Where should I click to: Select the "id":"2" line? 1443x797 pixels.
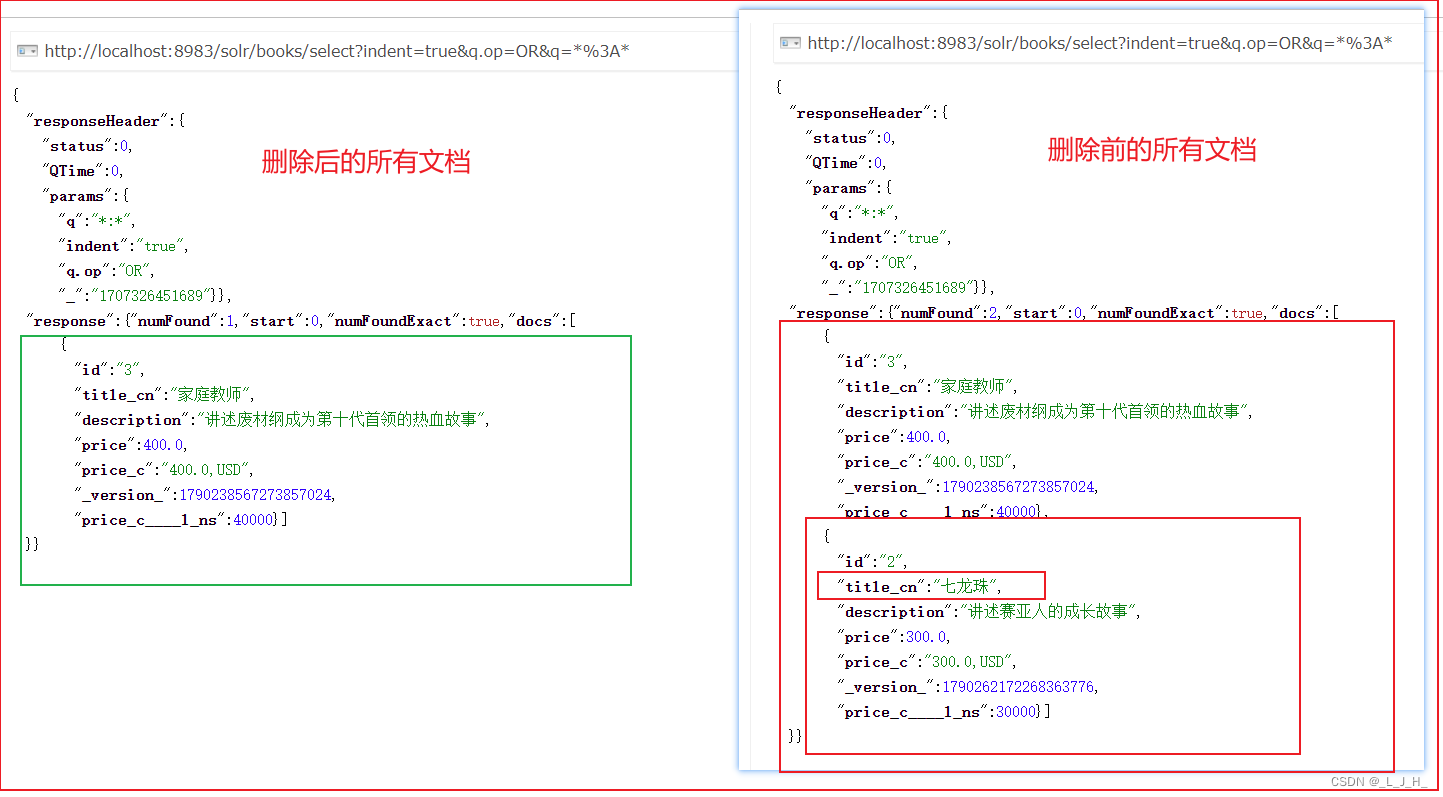coord(872,563)
